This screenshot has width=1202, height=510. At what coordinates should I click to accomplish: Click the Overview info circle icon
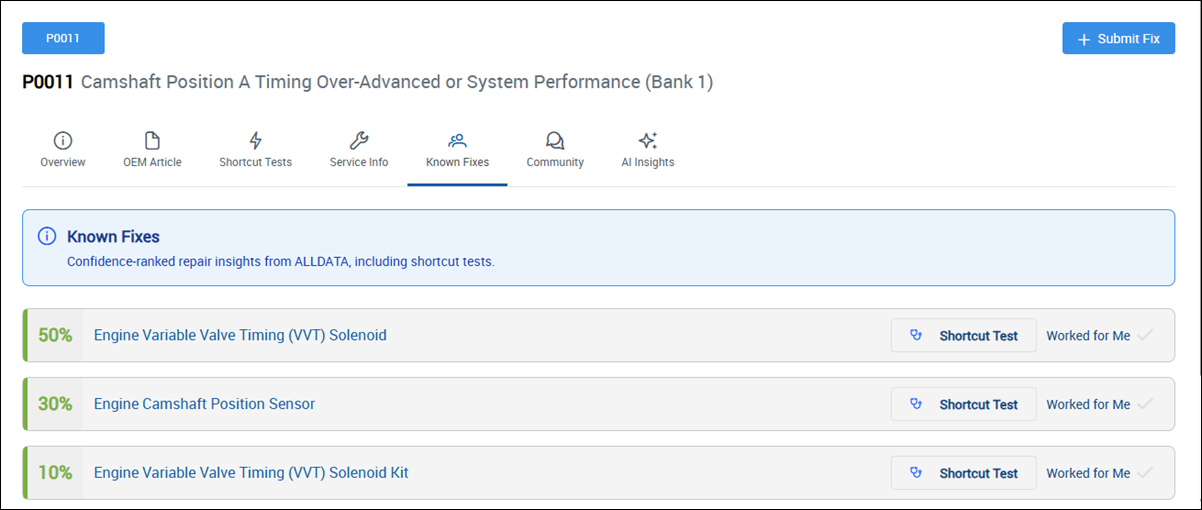[62, 140]
